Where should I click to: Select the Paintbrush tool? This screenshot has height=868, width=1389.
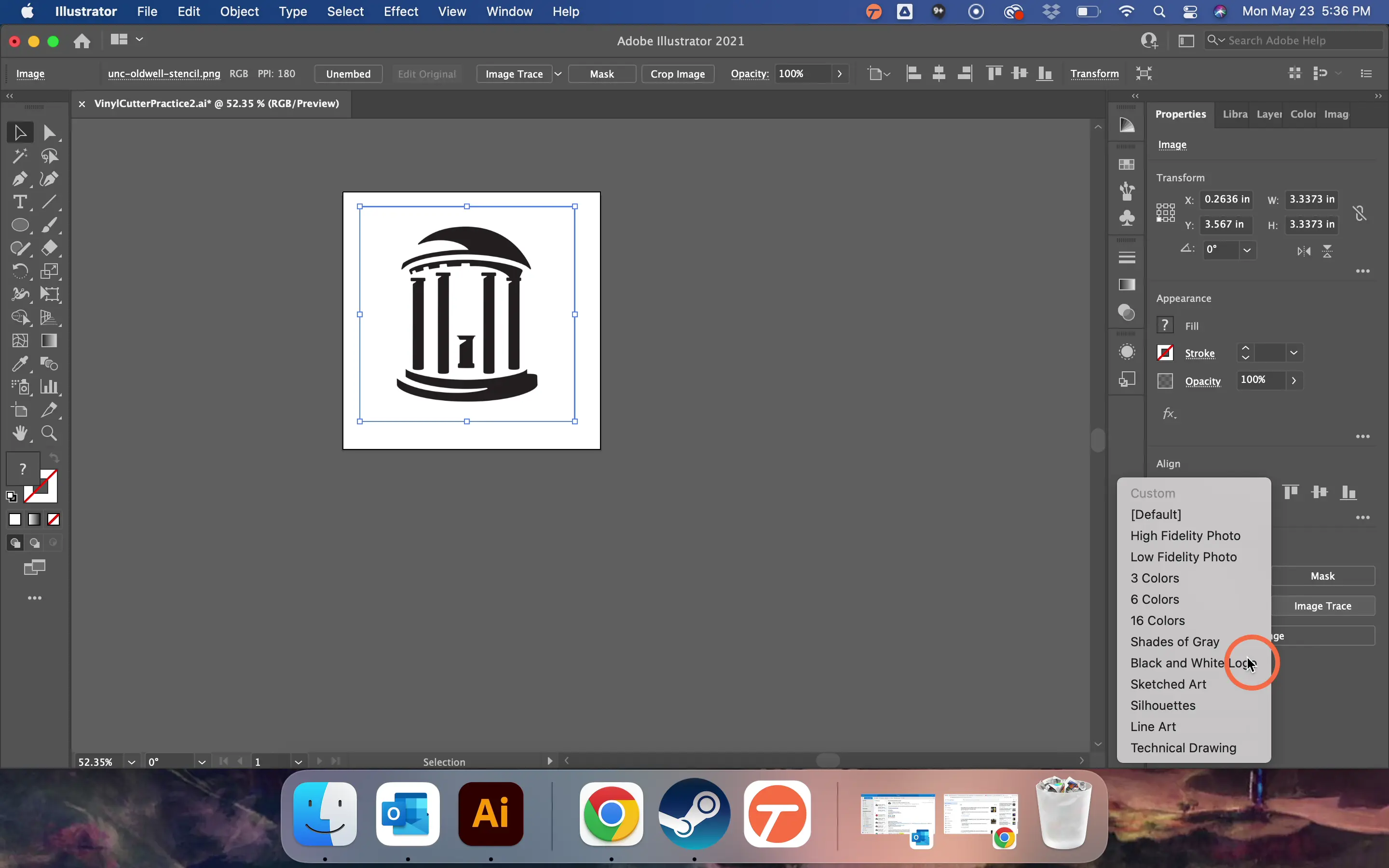[50, 225]
